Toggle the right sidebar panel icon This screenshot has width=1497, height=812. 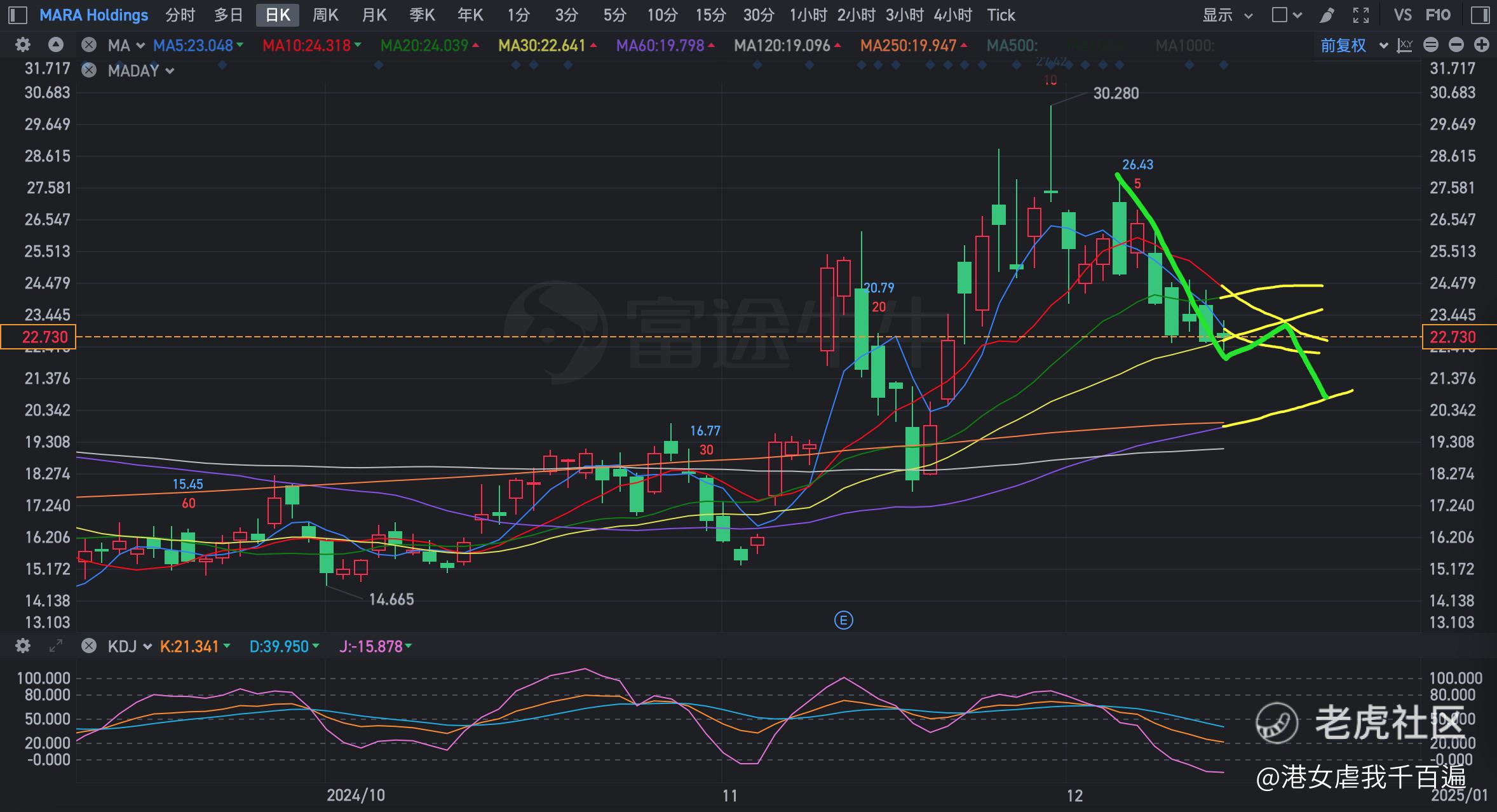(1480, 15)
